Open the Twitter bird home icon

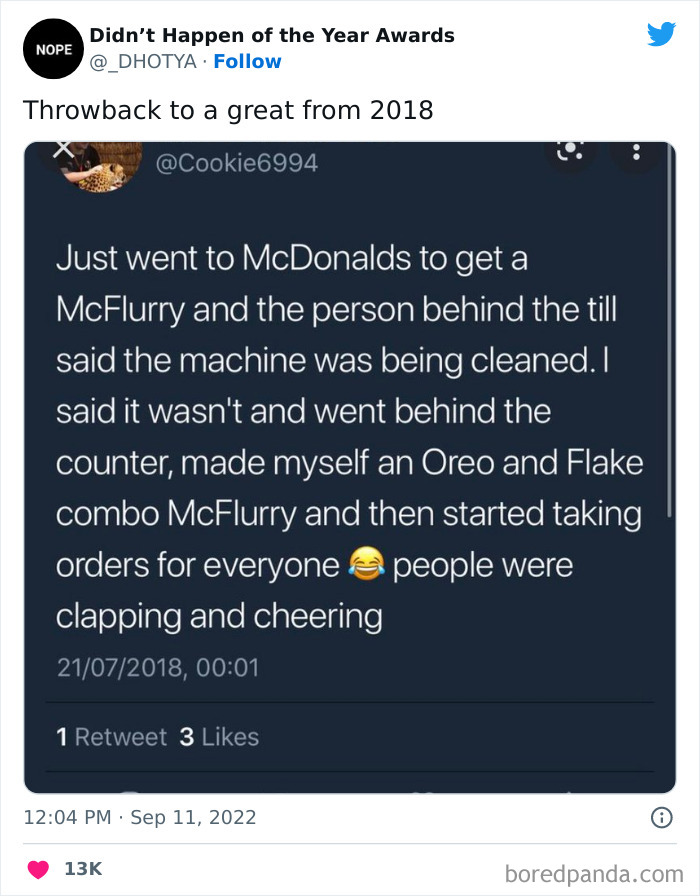pyautogui.click(x=662, y=33)
